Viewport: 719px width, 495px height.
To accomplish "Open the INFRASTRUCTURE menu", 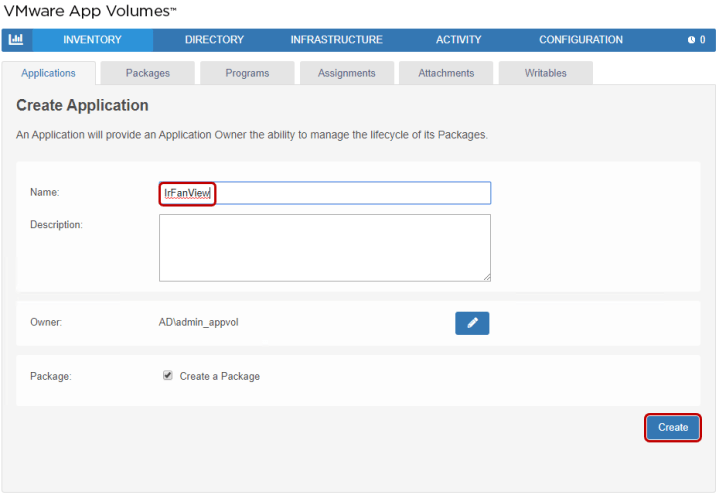I will pyautogui.click(x=336, y=40).
